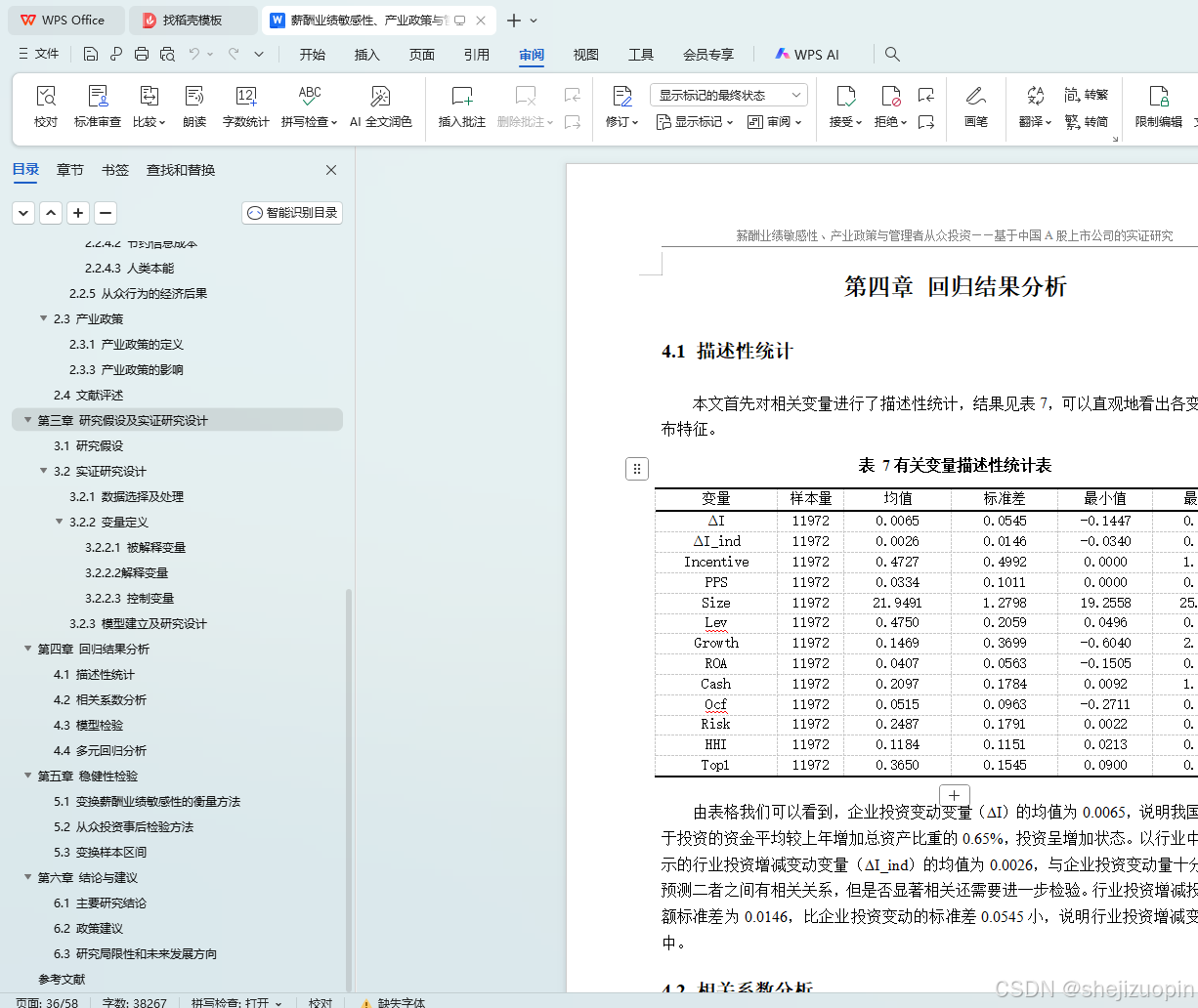Viewport: 1198px width, 1008px height.
Task: Open the 显示标记 dropdown menu
Action: point(695,122)
